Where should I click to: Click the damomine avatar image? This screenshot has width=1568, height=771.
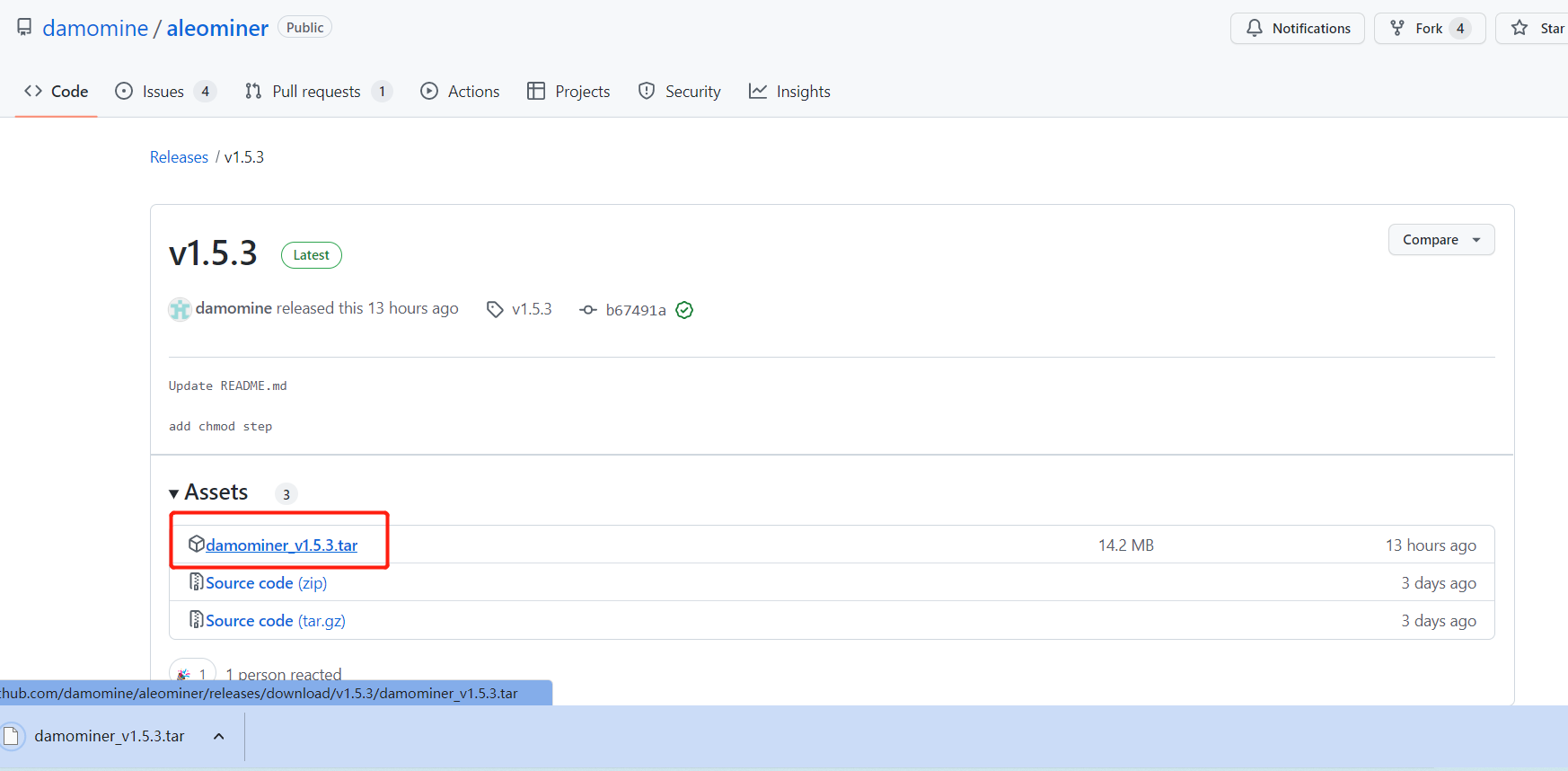180,309
